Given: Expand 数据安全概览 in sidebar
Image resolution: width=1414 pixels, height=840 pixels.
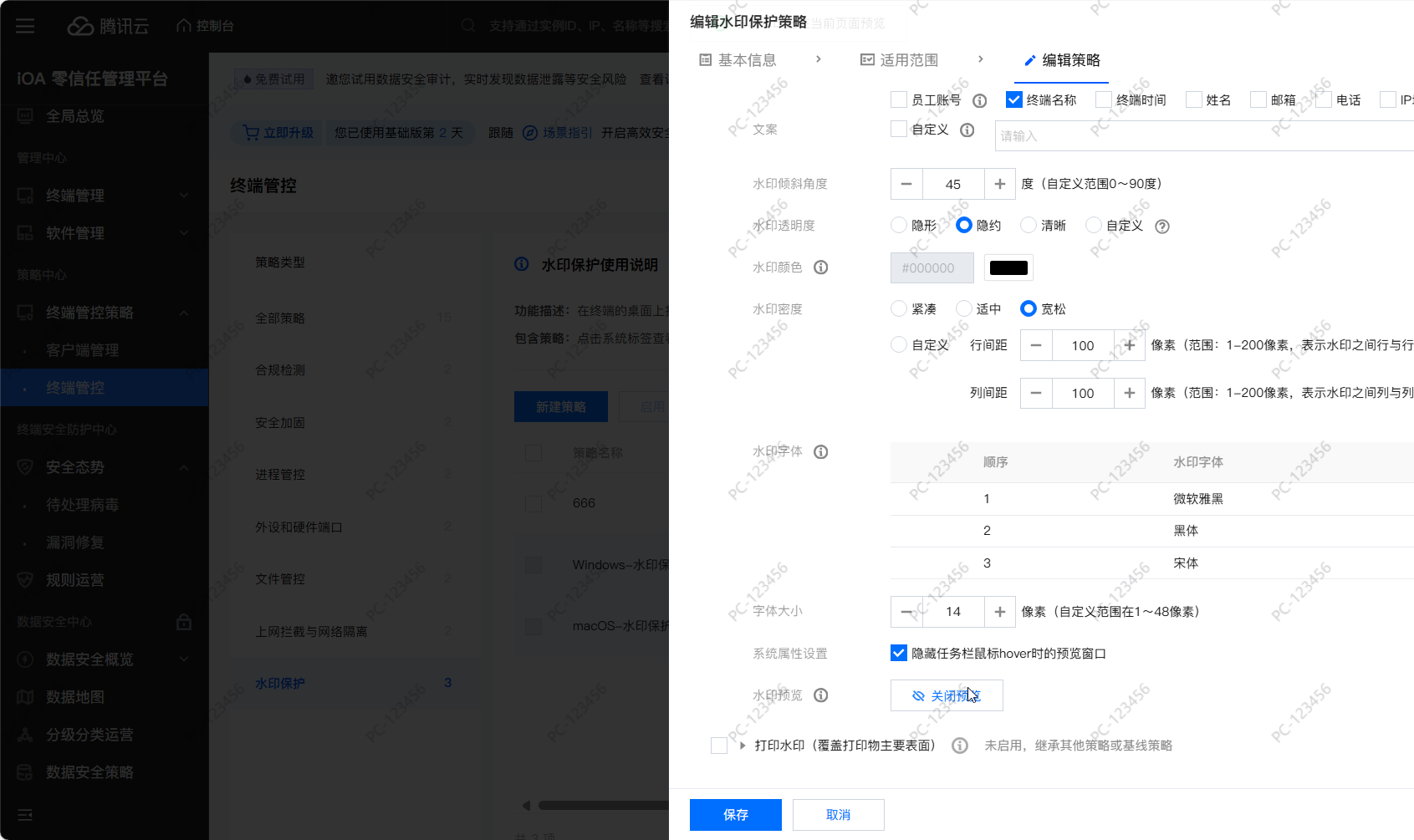Looking at the screenshot, I should (x=184, y=659).
